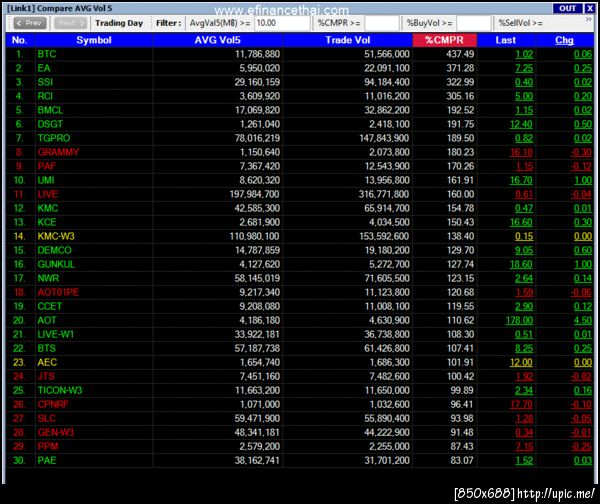Select the GUNKUL symbol
This screenshot has height=504, width=600.
[x=56, y=264]
